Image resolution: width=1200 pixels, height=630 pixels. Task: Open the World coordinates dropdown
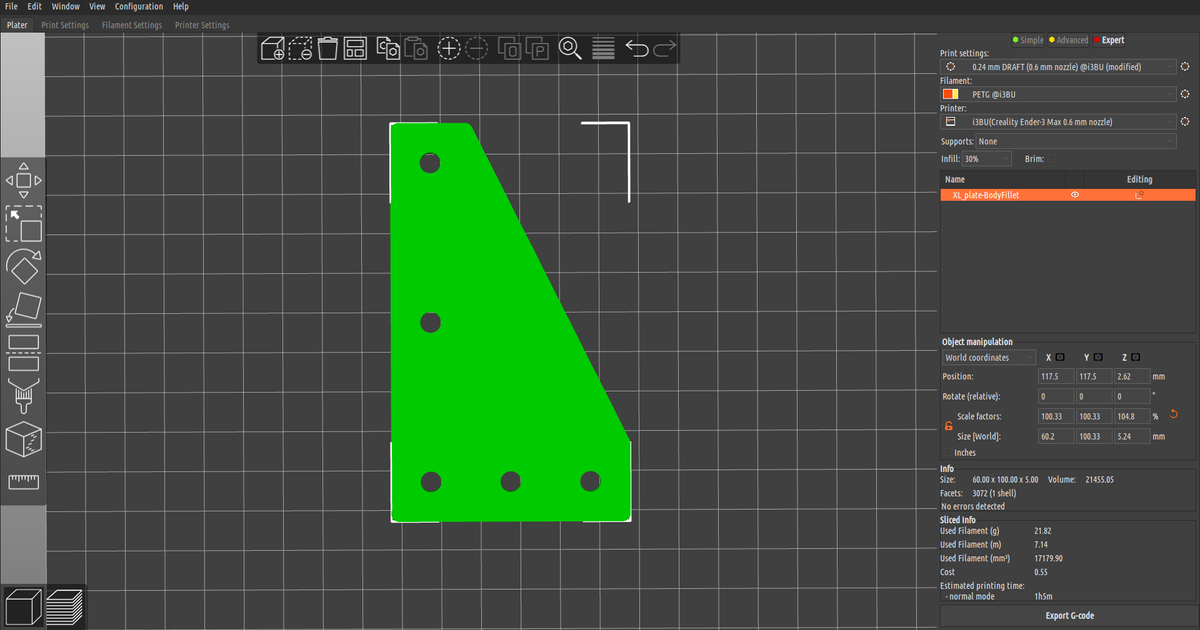coord(988,357)
